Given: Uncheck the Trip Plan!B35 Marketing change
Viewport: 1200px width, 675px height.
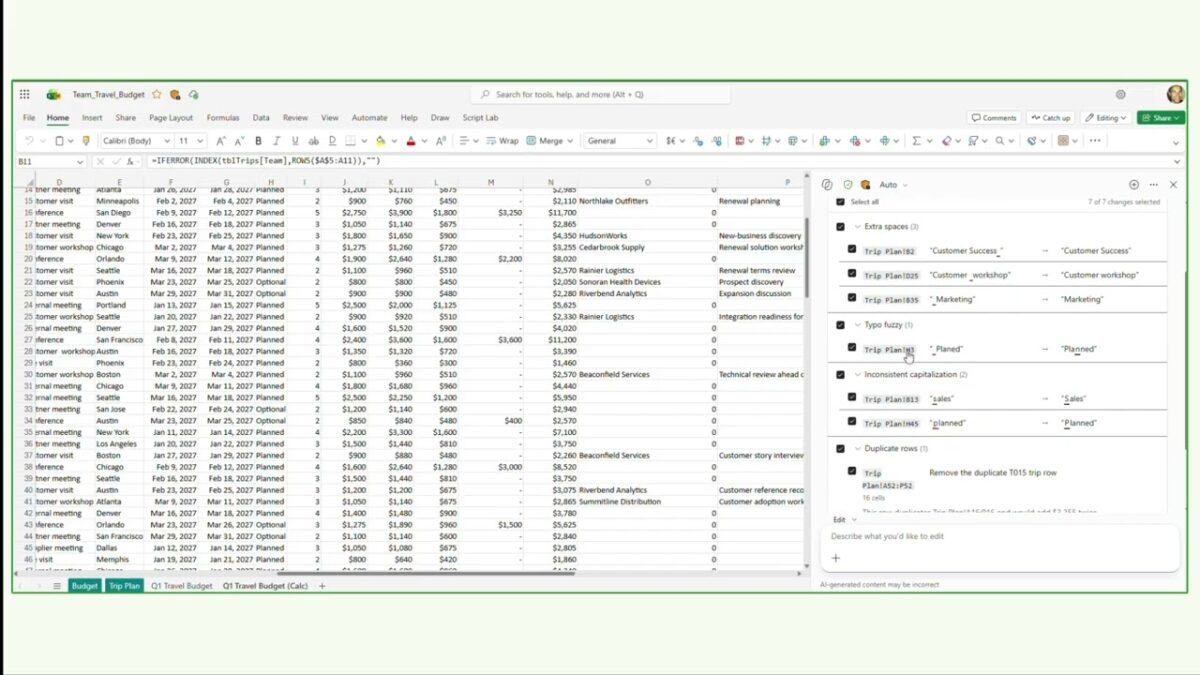Looking at the screenshot, I should coord(852,298).
